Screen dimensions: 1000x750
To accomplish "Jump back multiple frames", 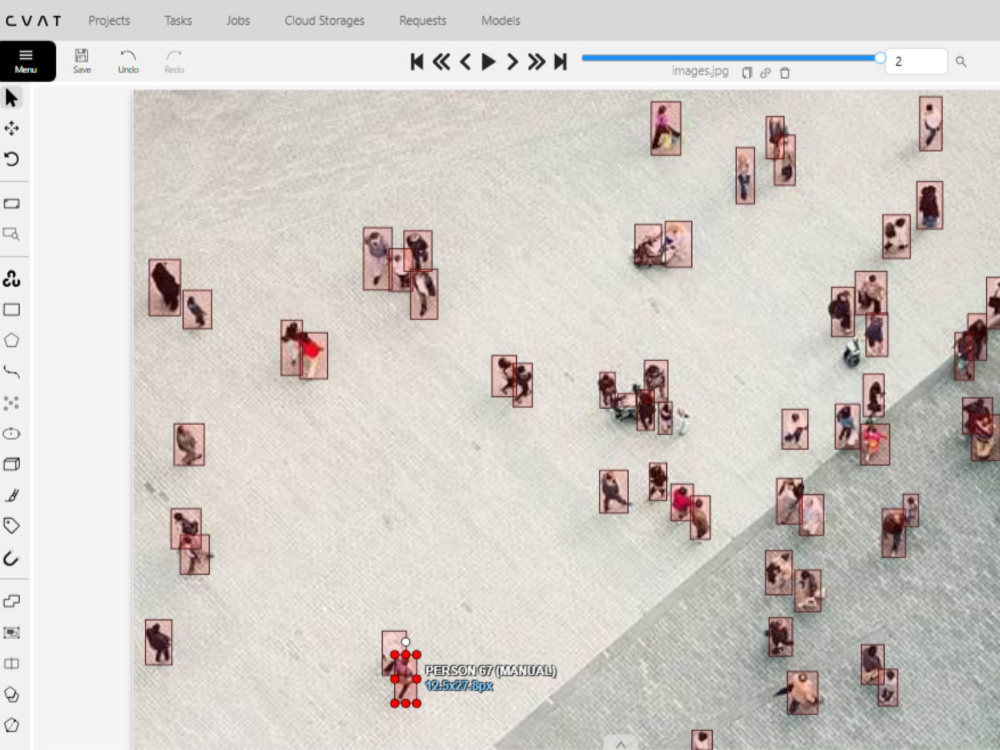I will [441, 61].
